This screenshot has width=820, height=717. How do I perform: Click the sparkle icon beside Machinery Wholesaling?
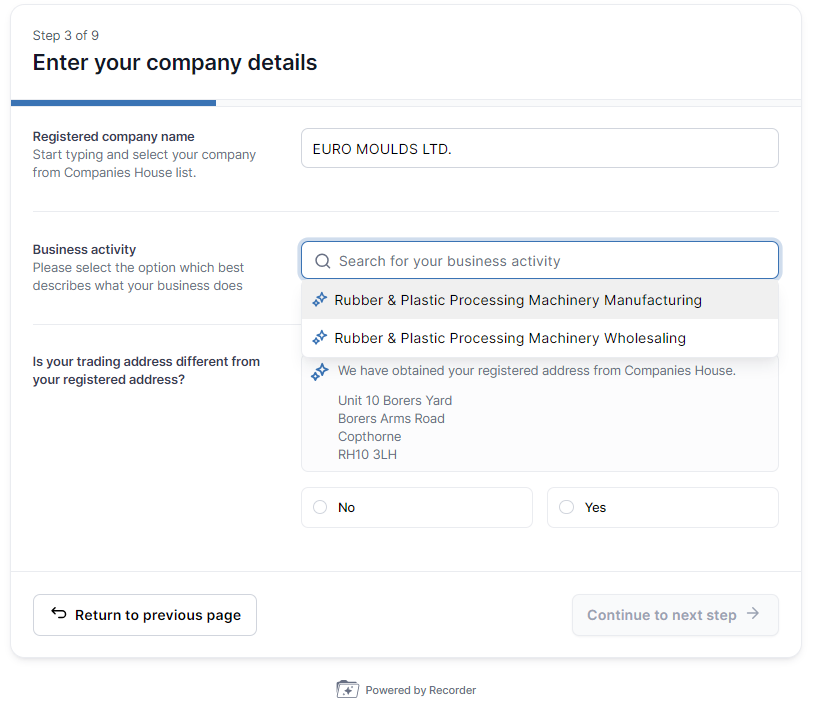(x=320, y=338)
